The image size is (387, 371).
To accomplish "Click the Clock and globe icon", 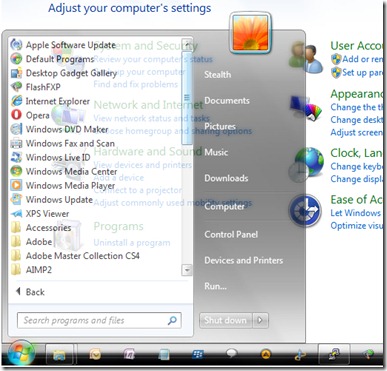I will [306, 165].
